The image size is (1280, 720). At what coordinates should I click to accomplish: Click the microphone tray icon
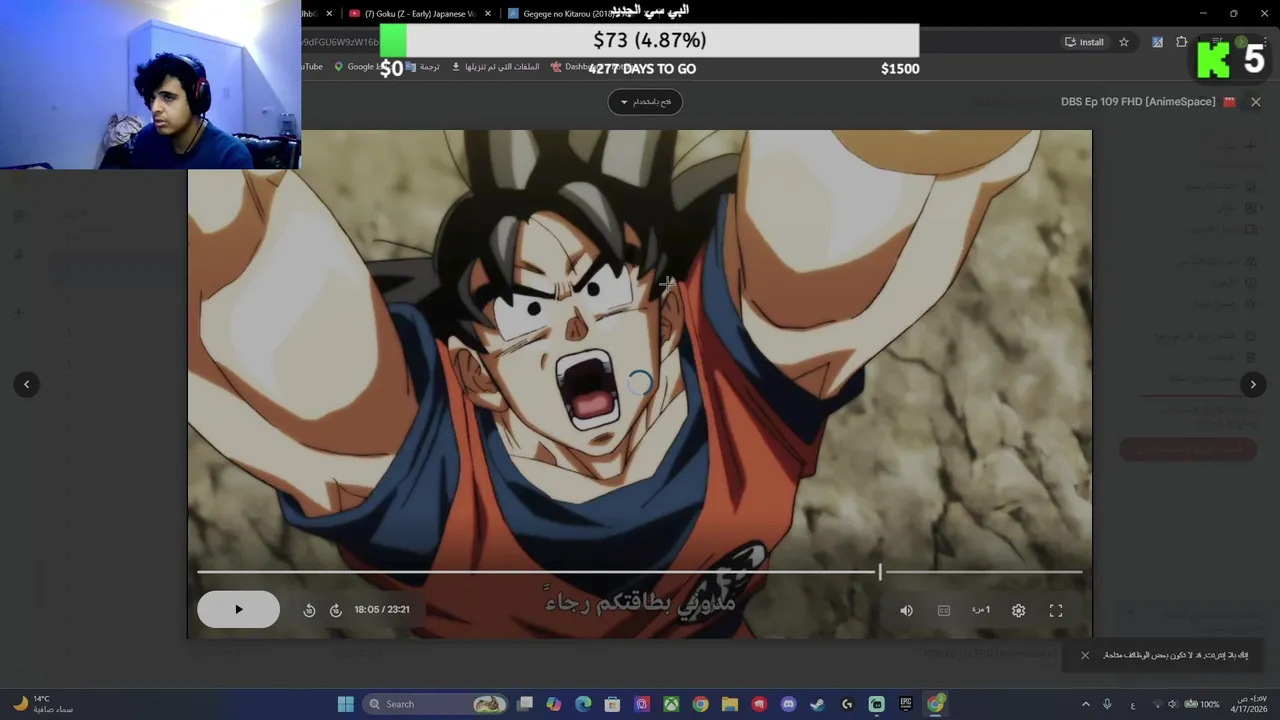pyautogui.click(x=1107, y=704)
